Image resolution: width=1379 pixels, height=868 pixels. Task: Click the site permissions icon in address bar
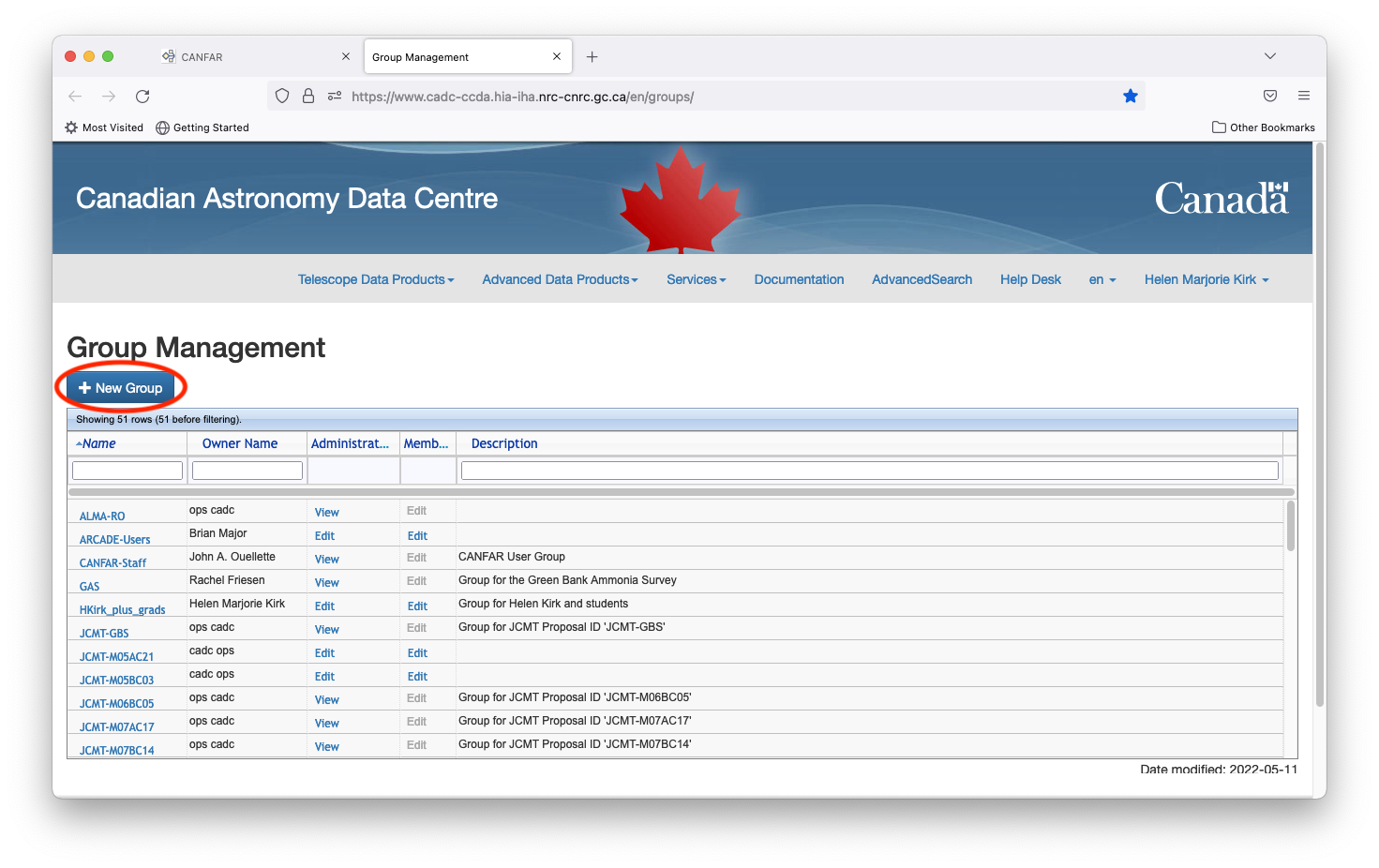(x=335, y=96)
